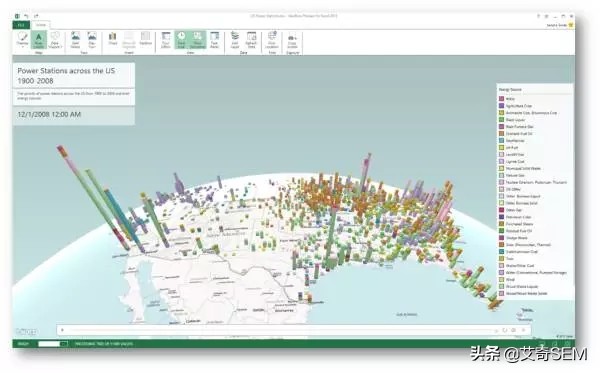Open the Themes gallery in the ribbon

coord(22,39)
